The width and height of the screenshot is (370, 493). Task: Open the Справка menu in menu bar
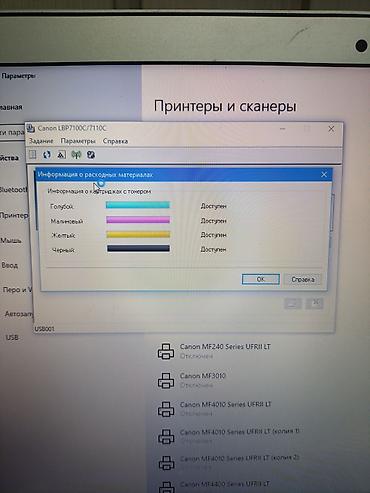pyautogui.click(x=115, y=141)
